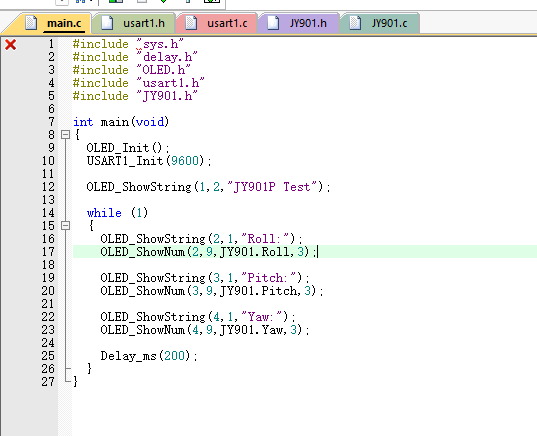Click JY901.Roll in the highlighted line
This screenshot has height=436, width=537.
point(254,252)
